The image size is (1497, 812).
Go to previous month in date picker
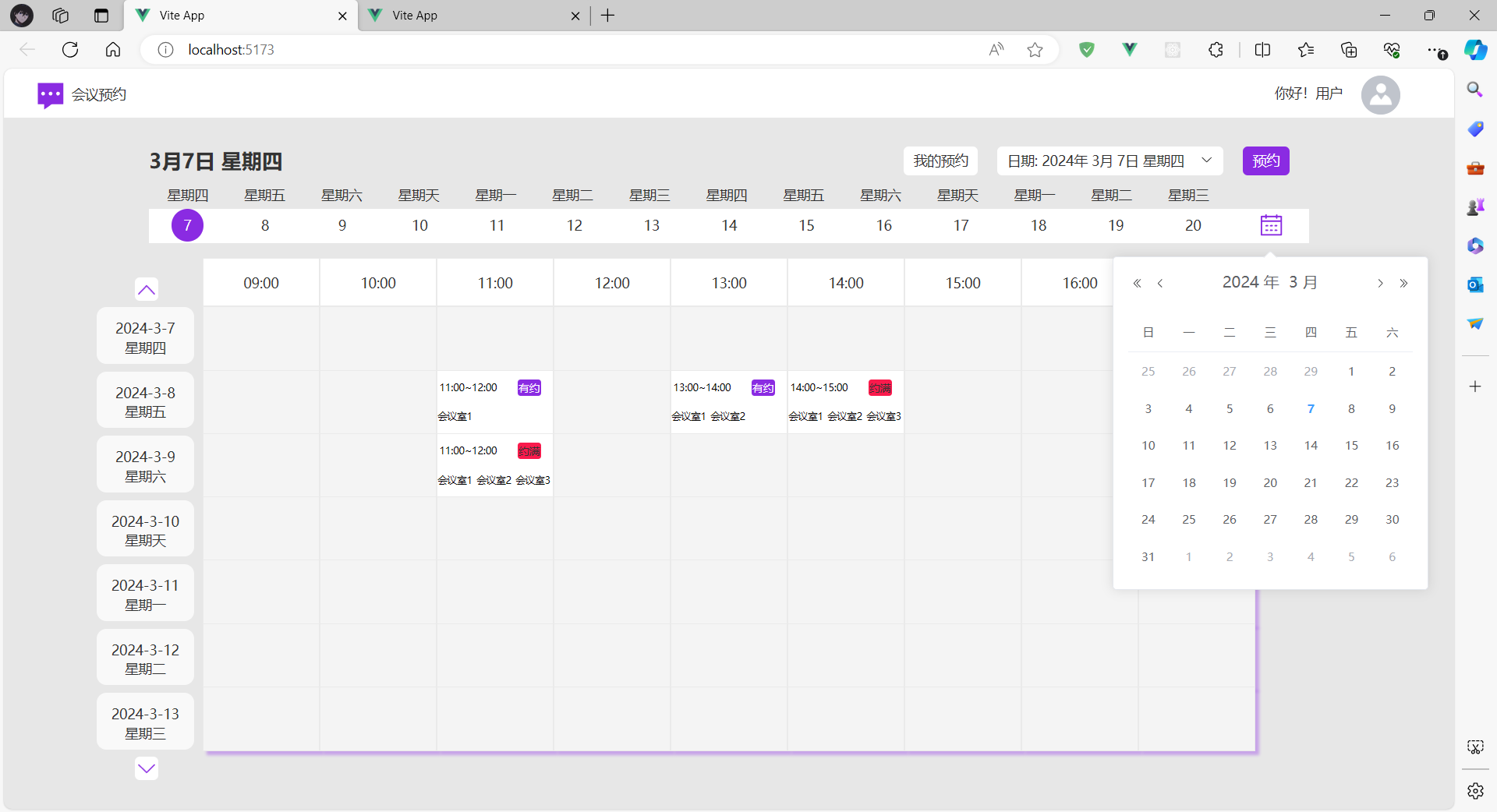[1160, 283]
